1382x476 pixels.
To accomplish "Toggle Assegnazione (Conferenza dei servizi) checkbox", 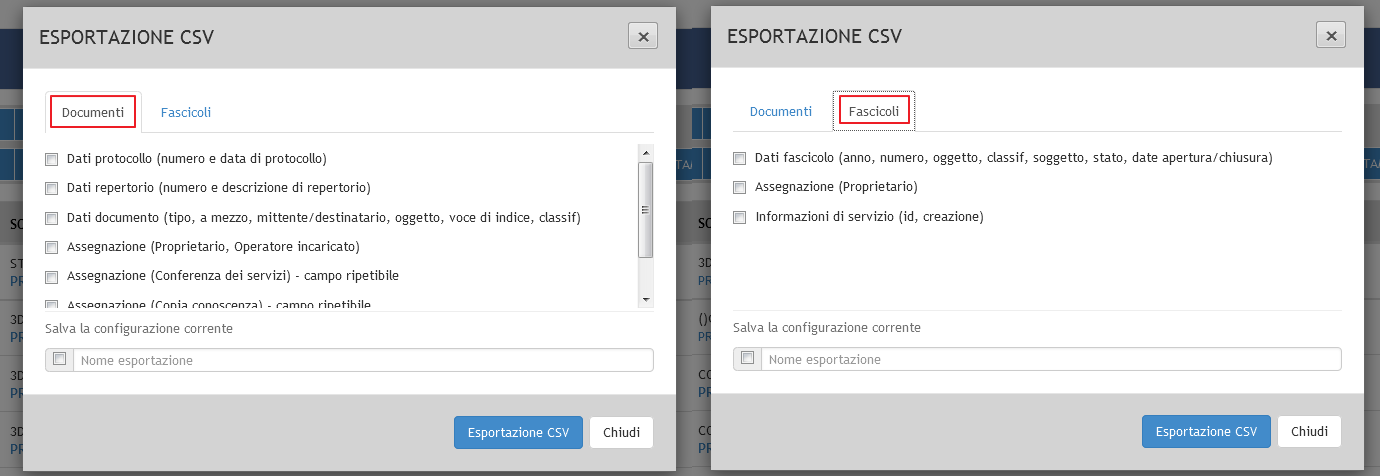I will click(52, 276).
